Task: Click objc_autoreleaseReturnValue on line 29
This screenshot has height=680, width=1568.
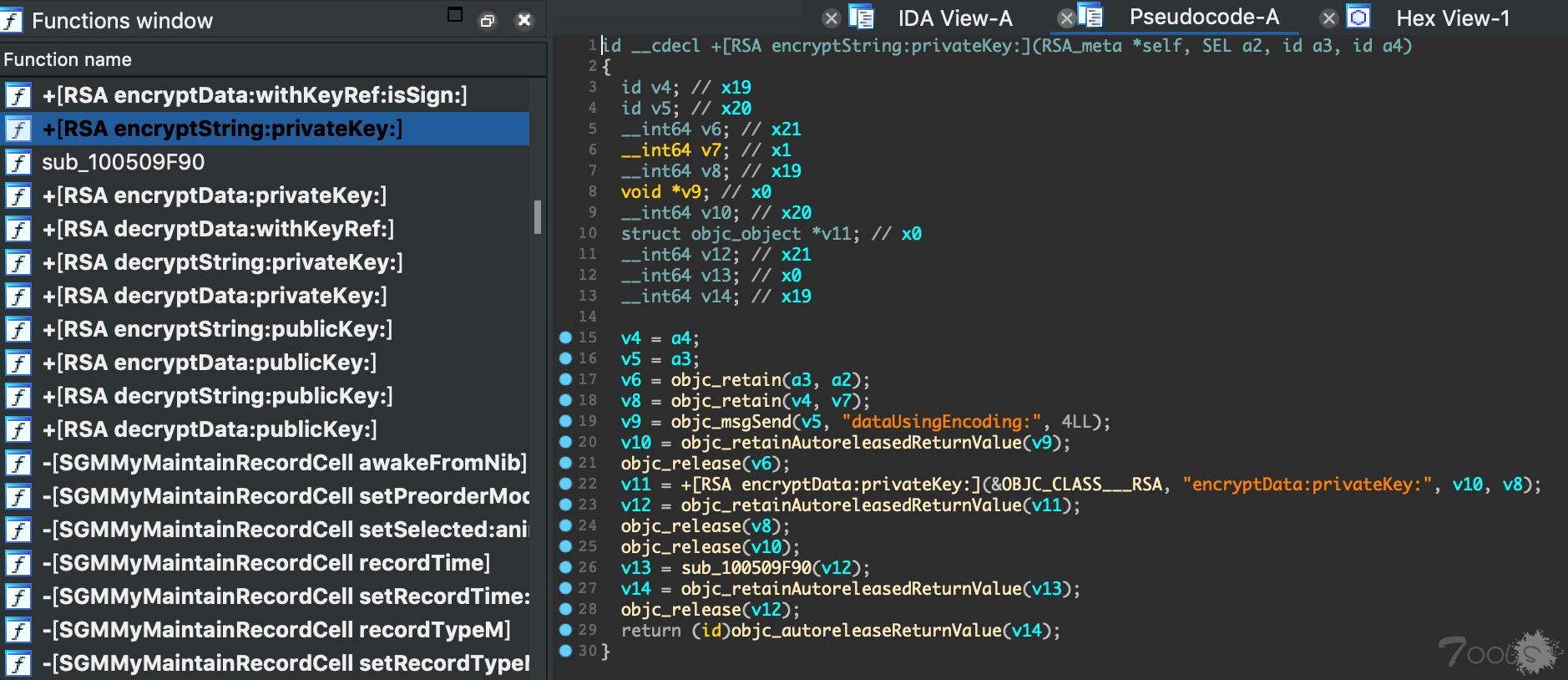Action: click(x=866, y=631)
